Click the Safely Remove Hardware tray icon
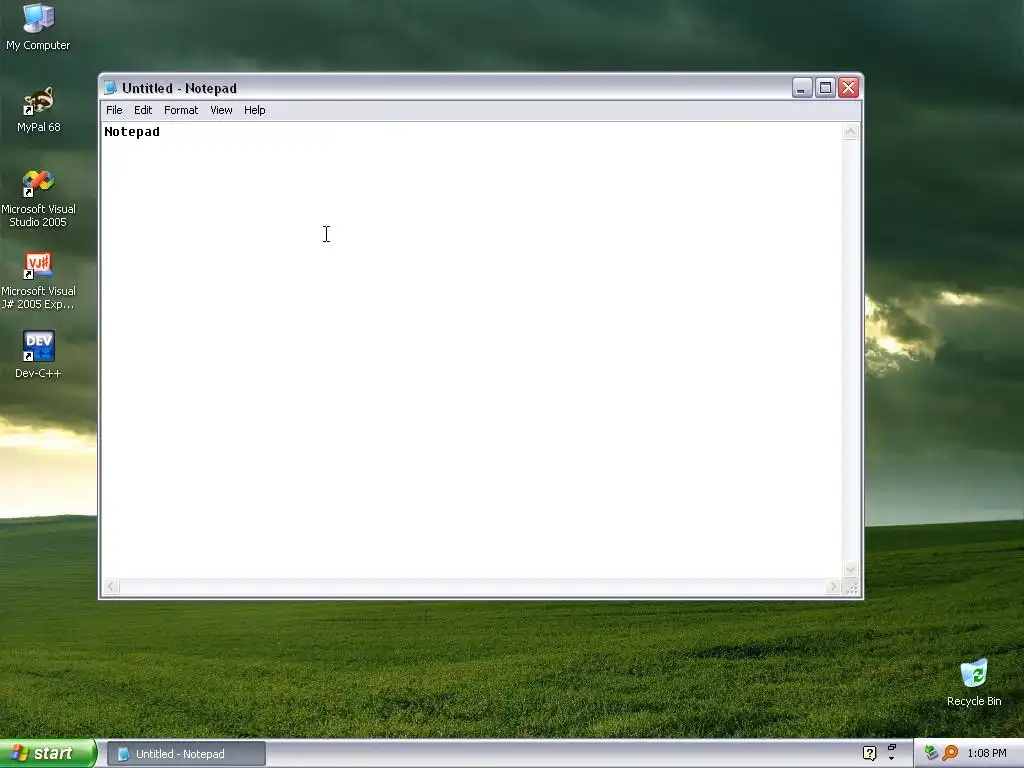The image size is (1024, 768). pyautogui.click(x=931, y=753)
